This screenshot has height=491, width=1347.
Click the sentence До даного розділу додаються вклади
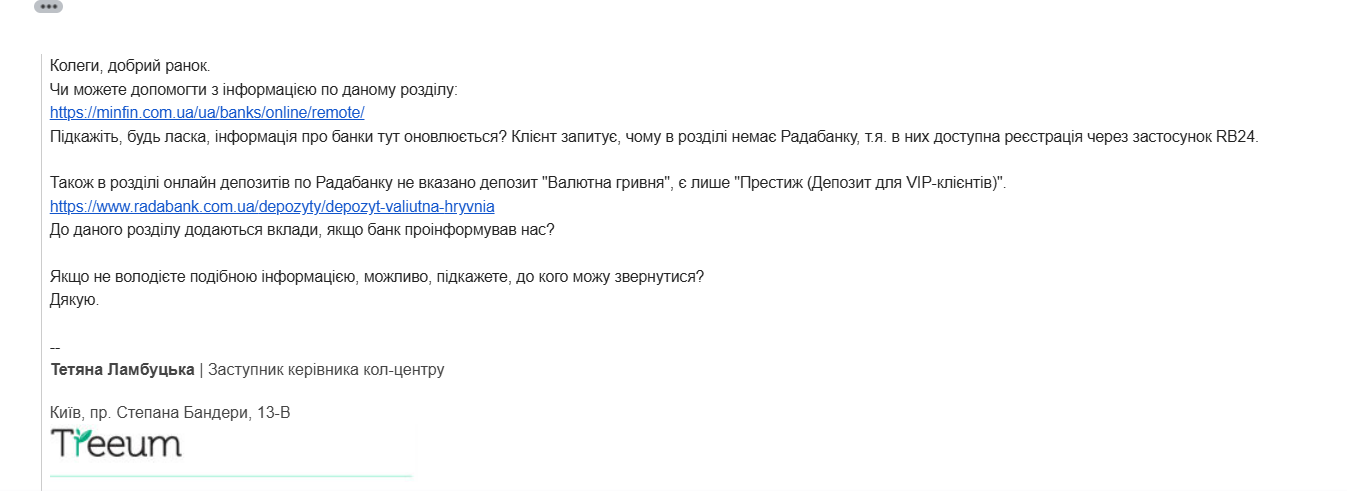tap(302, 229)
